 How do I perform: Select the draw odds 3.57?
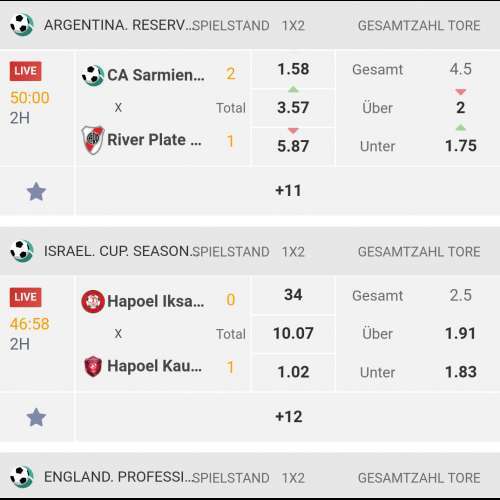pyautogui.click(x=293, y=108)
